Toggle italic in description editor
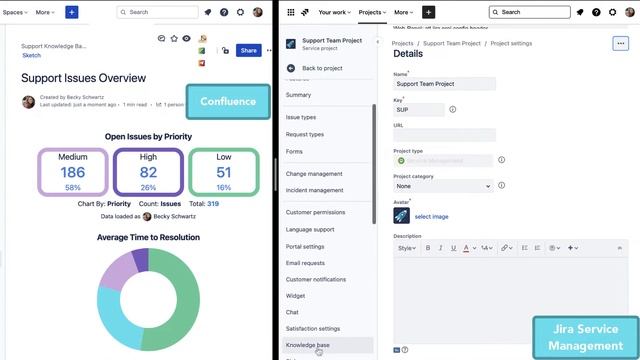 [x=440, y=248]
